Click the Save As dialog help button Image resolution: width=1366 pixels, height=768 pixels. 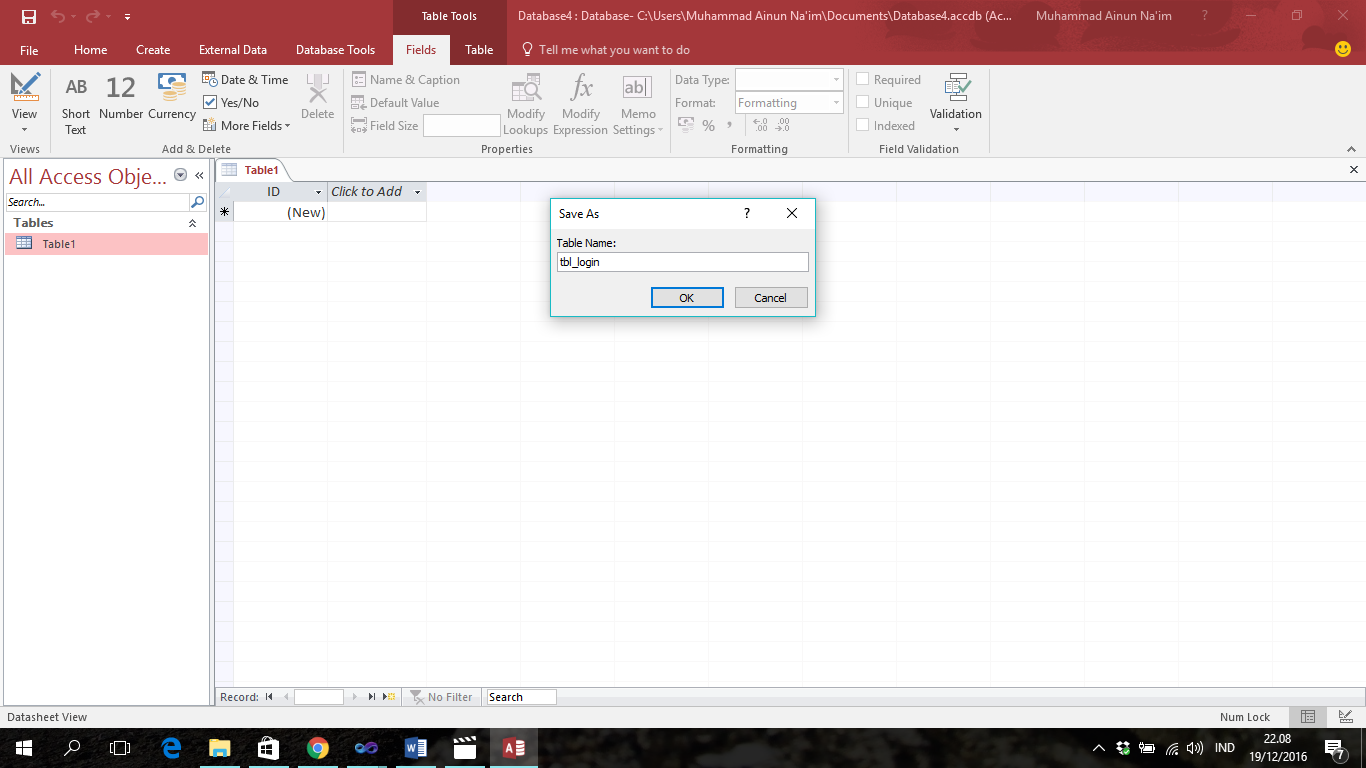(x=746, y=214)
